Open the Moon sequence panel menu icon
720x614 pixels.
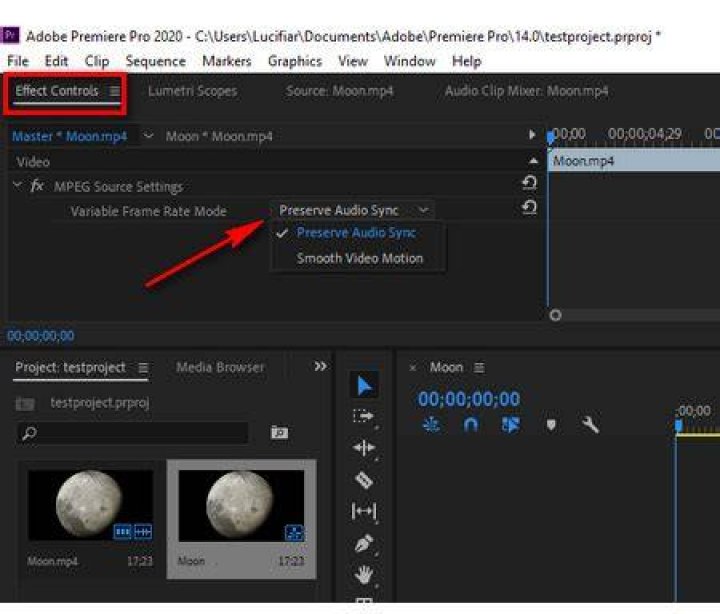click(479, 367)
